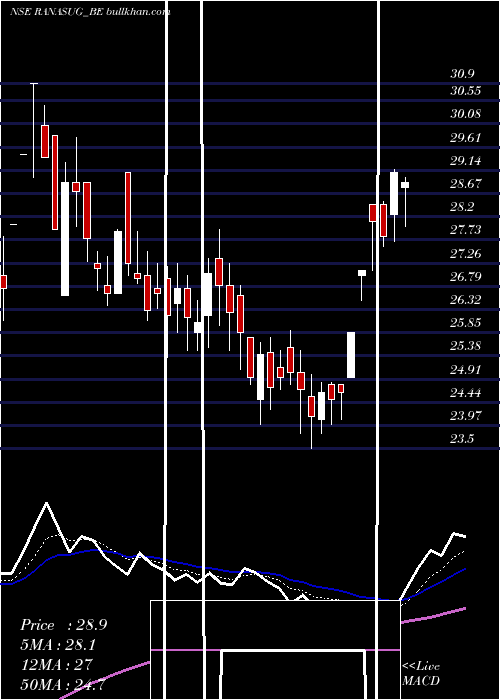The image size is (500, 700).
Task: Click the 29.61 price level label
Action: point(466,138)
